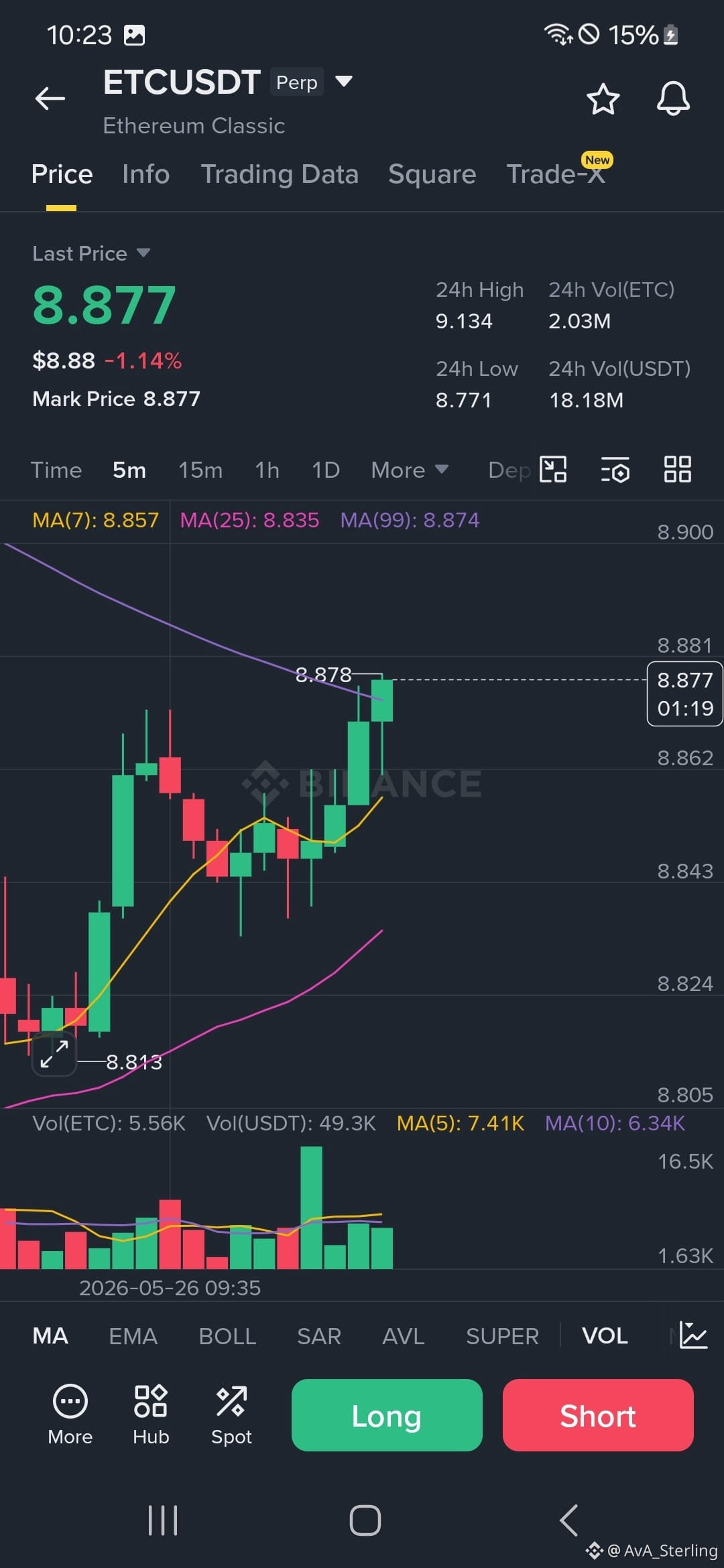Open price alert bell icon
Screen dimensions: 724x1568
tap(673, 99)
